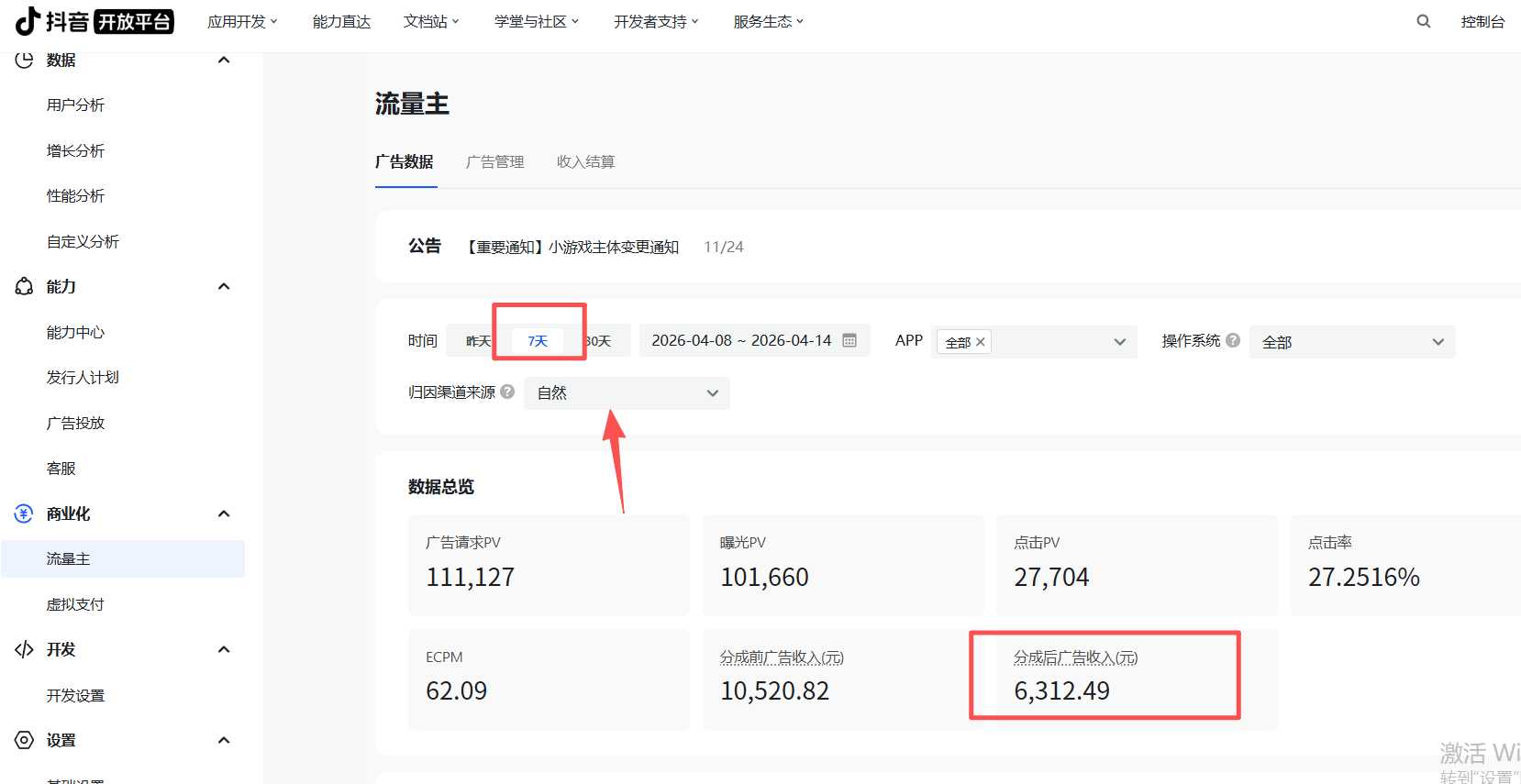This screenshot has width=1521, height=784.
Task: Remove the 全部 tag in APP filter
Action: click(980, 342)
